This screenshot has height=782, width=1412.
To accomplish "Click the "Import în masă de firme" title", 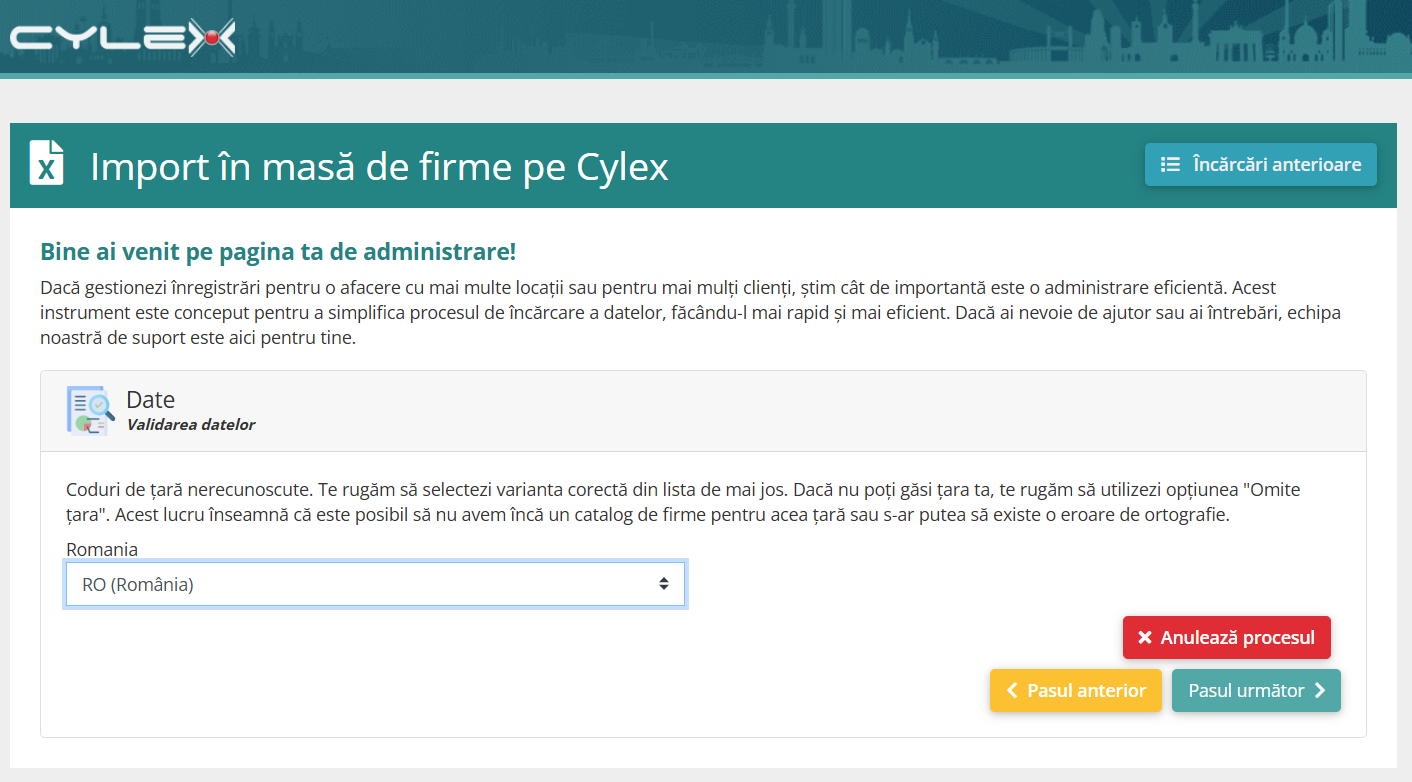I will [x=302, y=166].
